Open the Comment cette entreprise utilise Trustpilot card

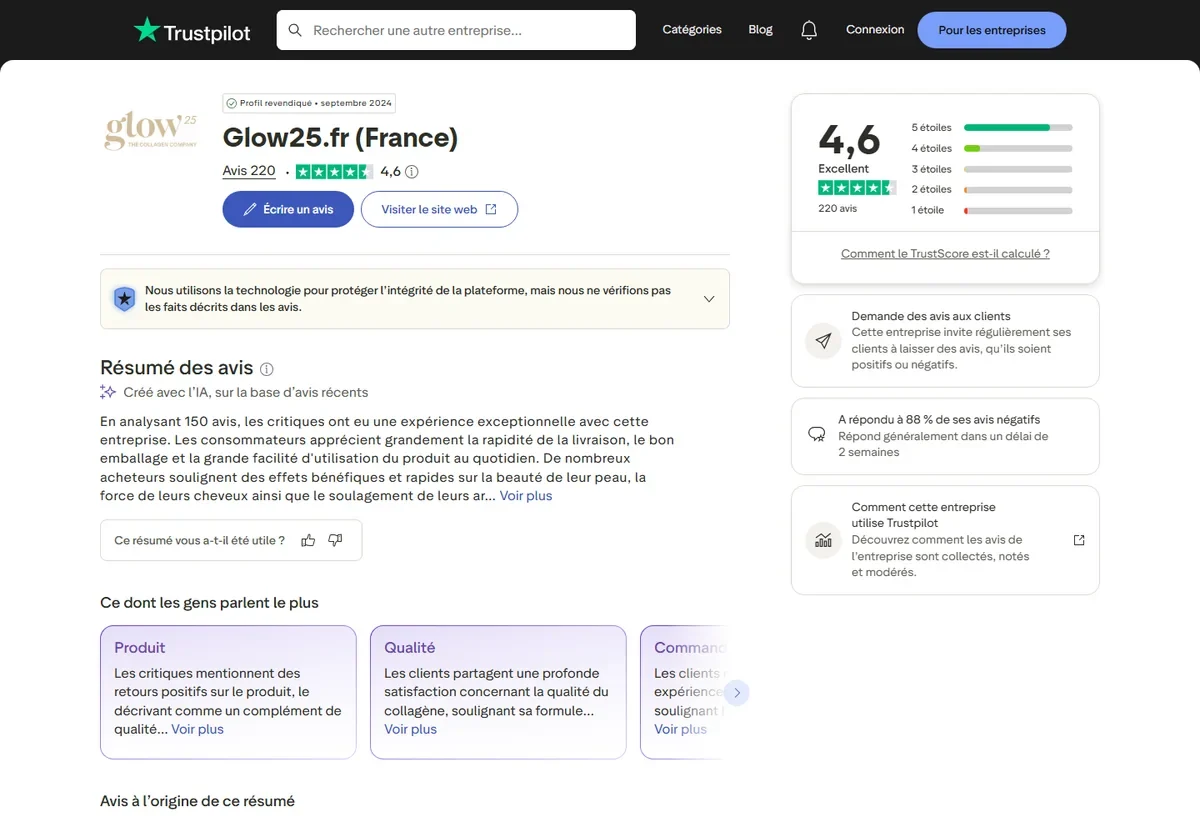pyautogui.click(x=945, y=540)
